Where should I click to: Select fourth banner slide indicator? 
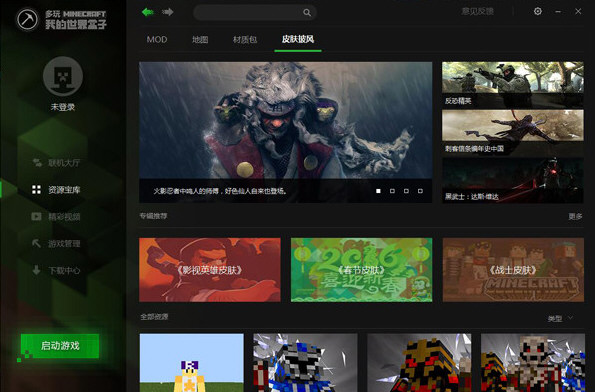coord(420,191)
